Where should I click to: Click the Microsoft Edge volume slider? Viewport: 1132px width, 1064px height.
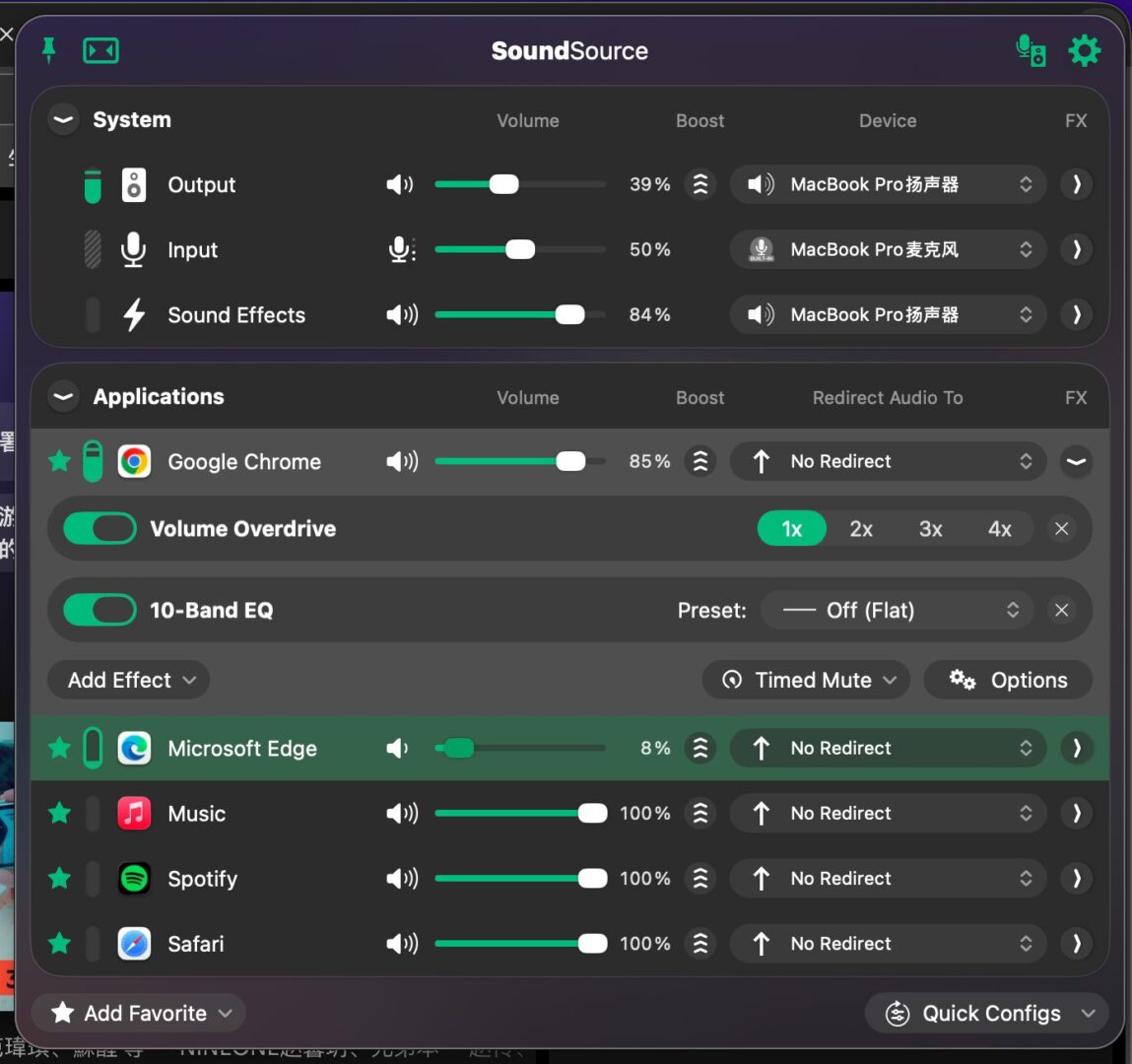(520, 749)
